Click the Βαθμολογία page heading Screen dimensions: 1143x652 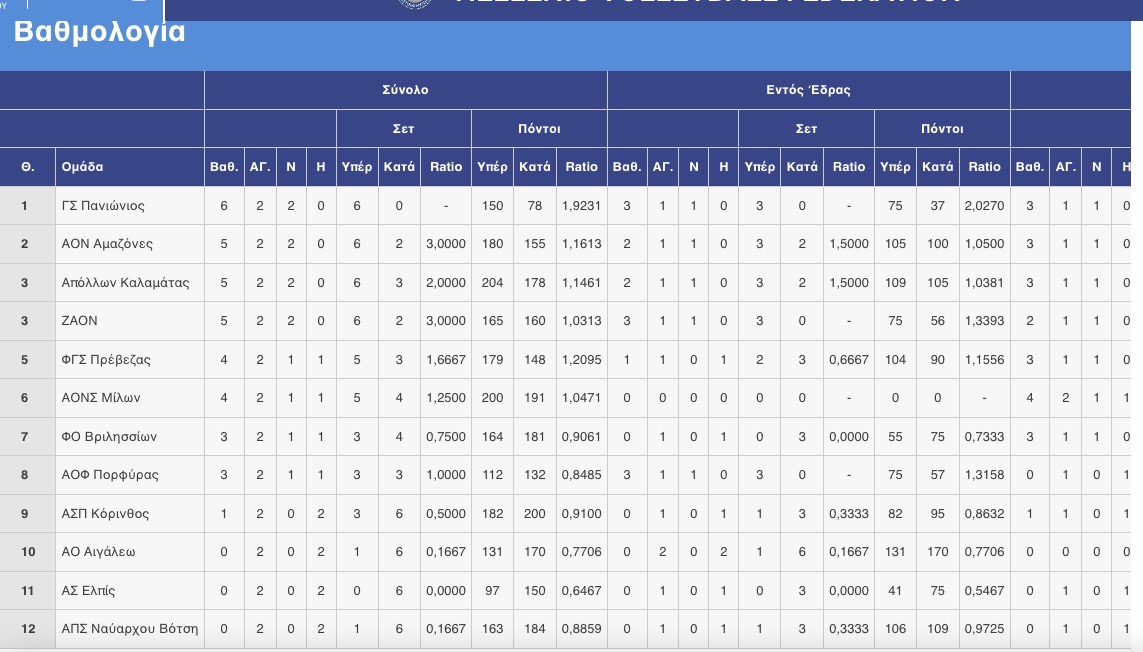click(99, 32)
